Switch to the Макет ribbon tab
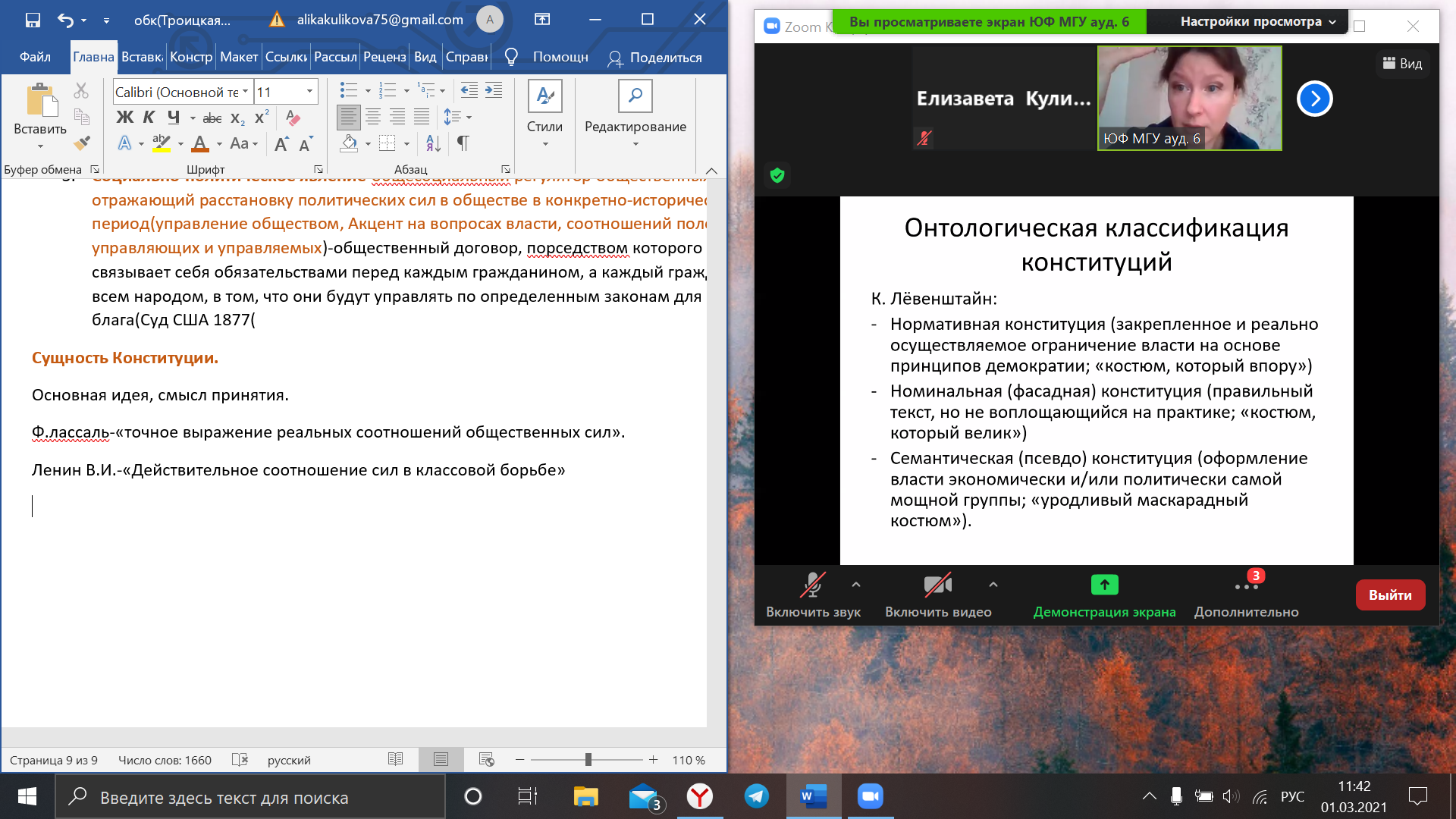 pyautogui.click(x=239, y=57)
